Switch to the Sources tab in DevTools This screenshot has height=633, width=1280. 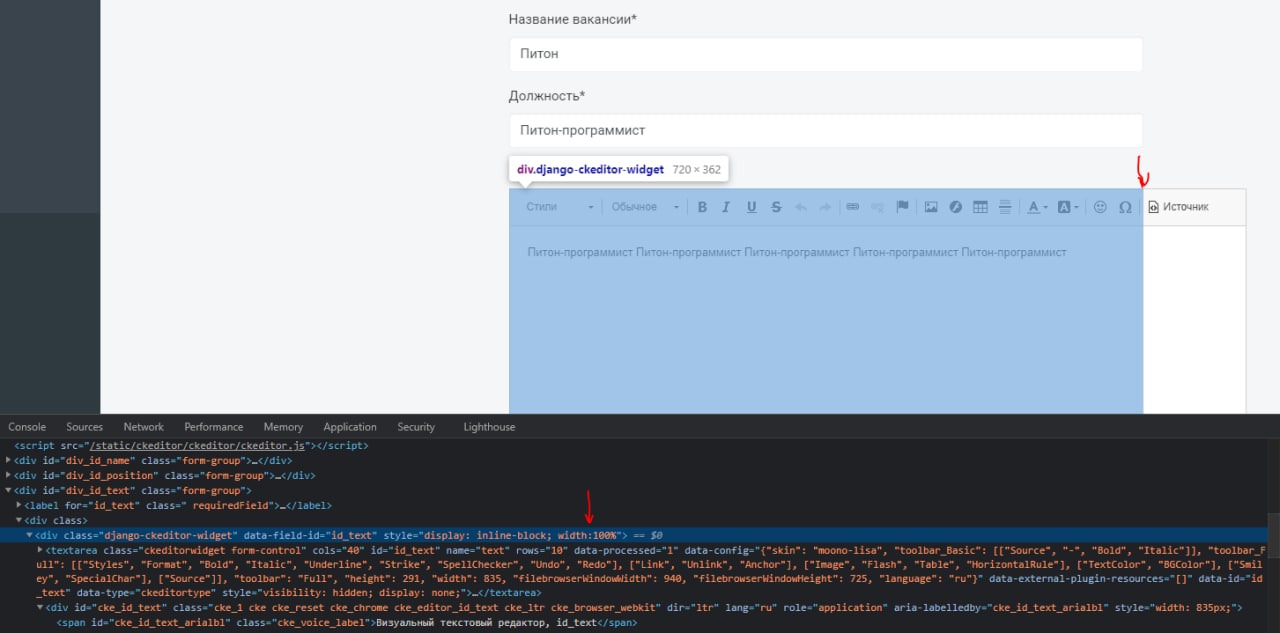click(85, 427)
